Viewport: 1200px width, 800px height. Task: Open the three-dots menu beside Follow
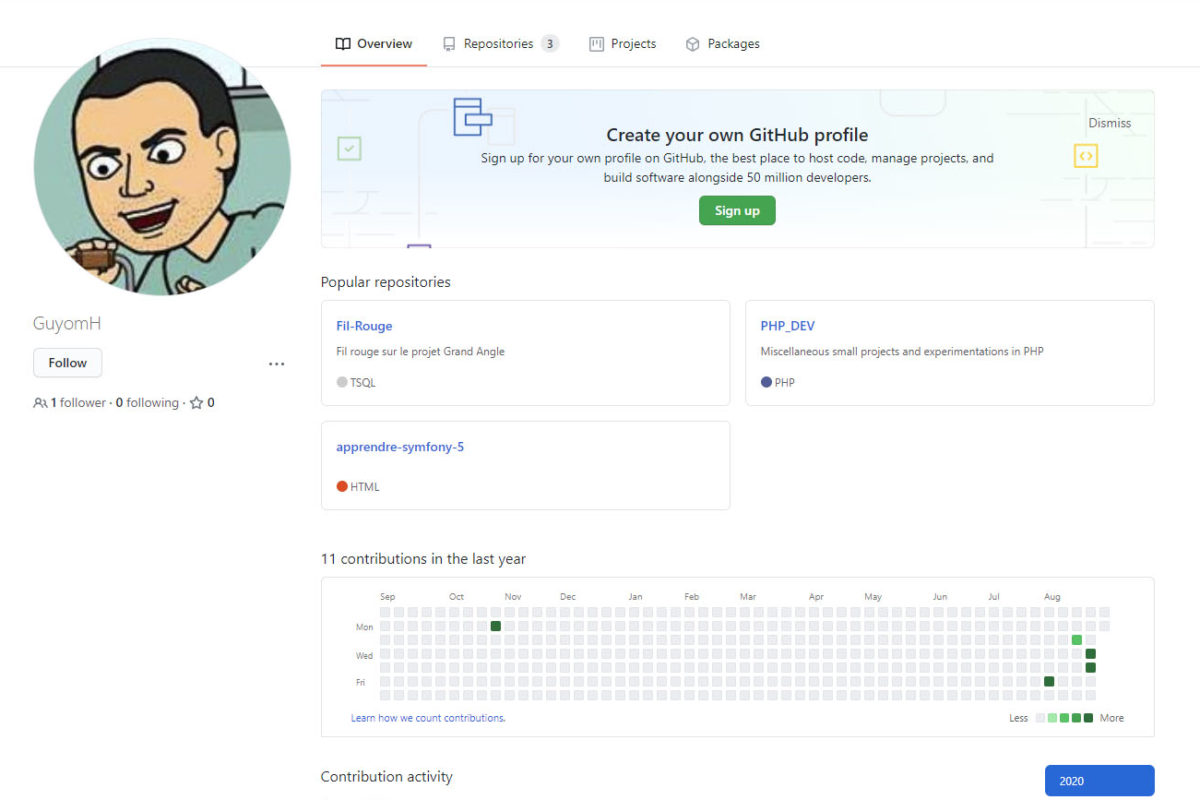(277, 364)
